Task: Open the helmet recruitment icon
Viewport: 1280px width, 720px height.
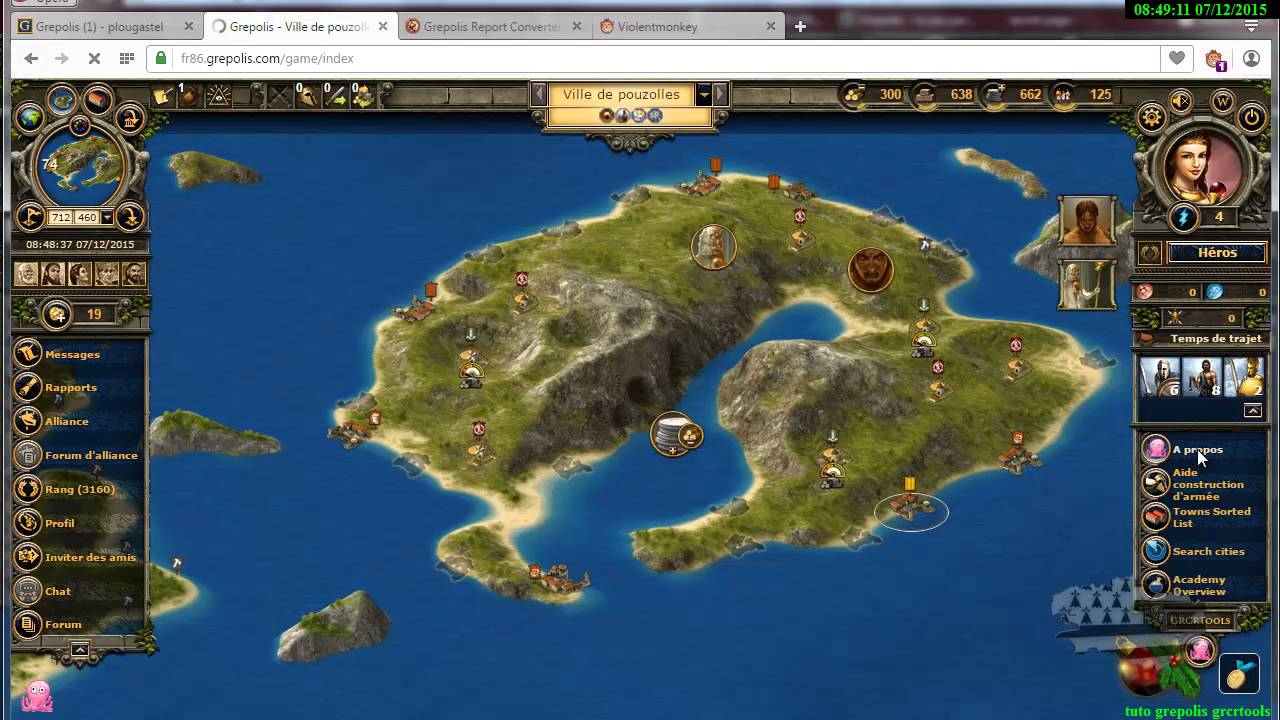Action: click(308, 96)
